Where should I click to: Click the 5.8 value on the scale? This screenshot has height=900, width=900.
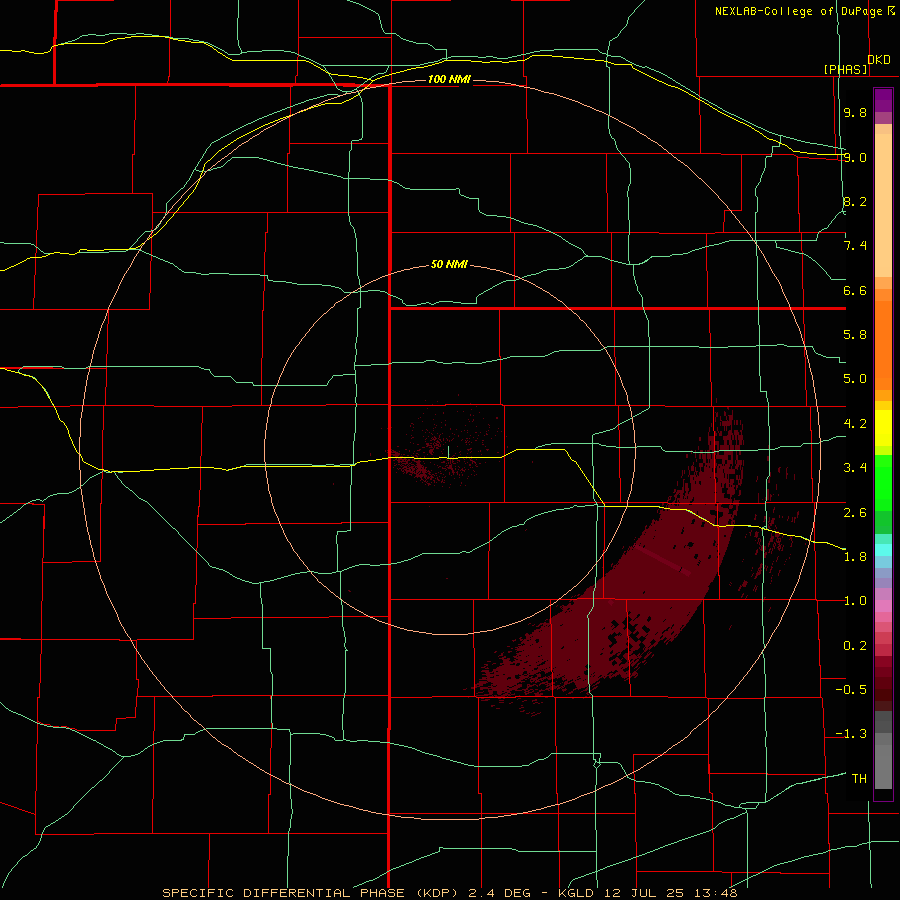pyautogui.click(x=855, y=335)
